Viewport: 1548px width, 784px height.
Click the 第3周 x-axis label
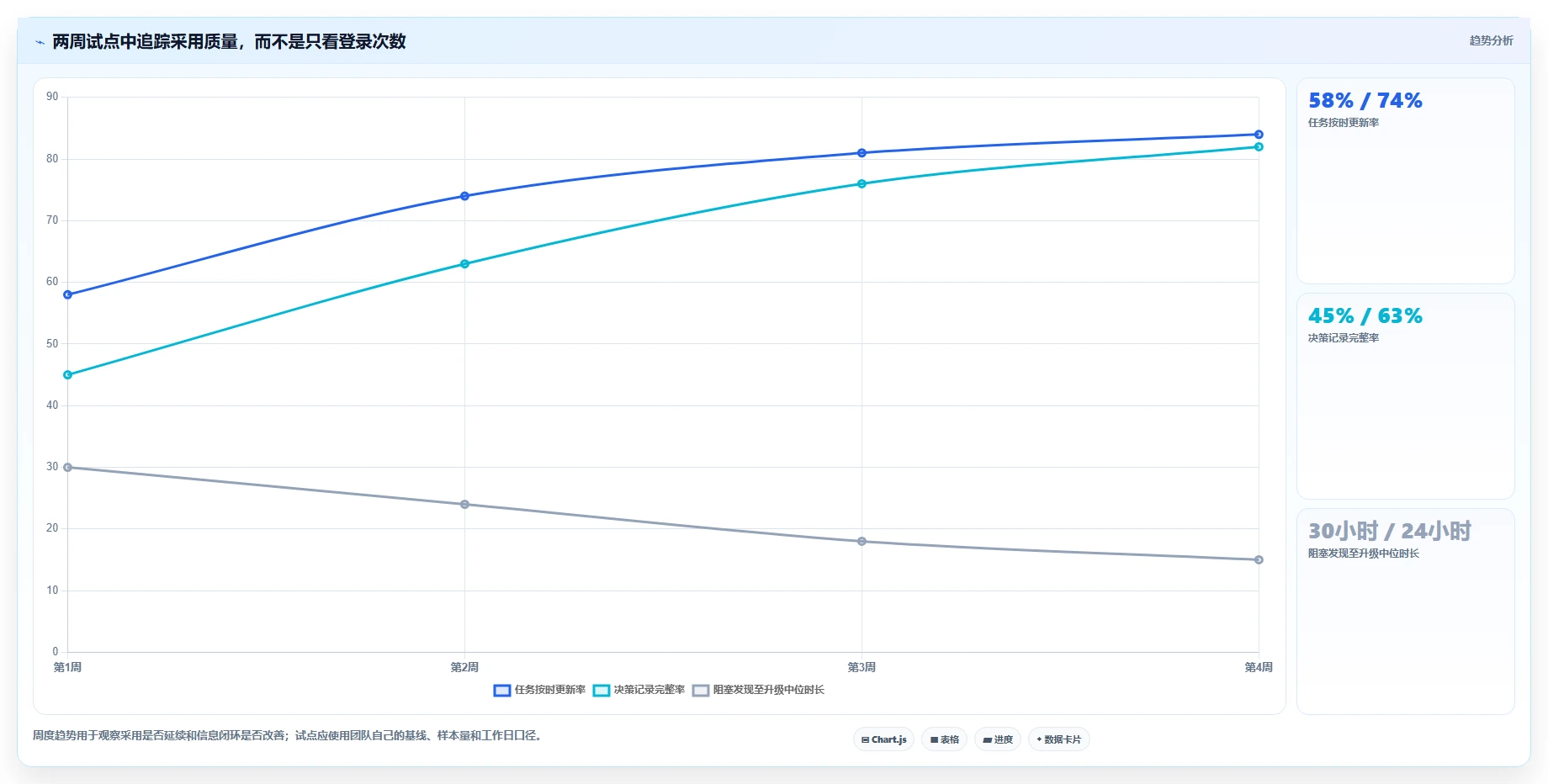[x=861, y=667]
